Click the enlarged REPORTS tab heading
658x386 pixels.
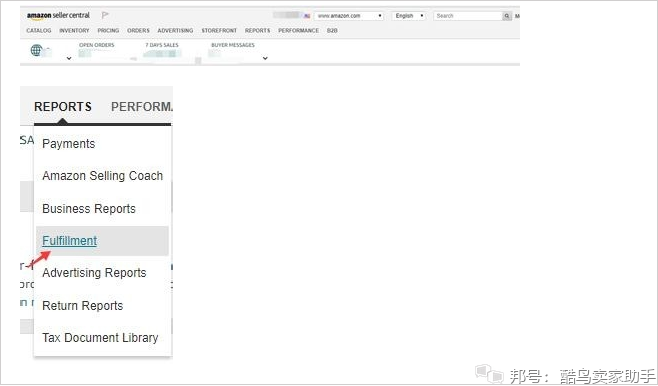[x=63, y=107]
